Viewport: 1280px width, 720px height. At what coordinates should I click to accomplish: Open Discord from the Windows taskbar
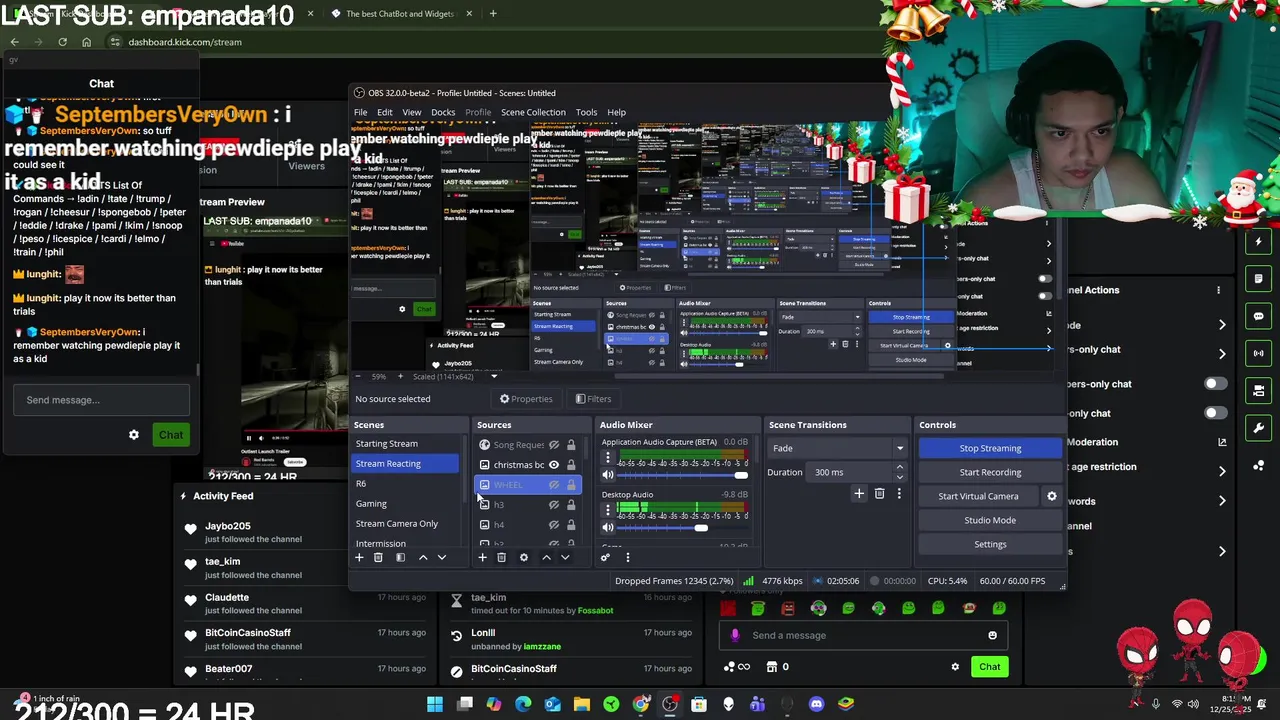click(817, 705)
